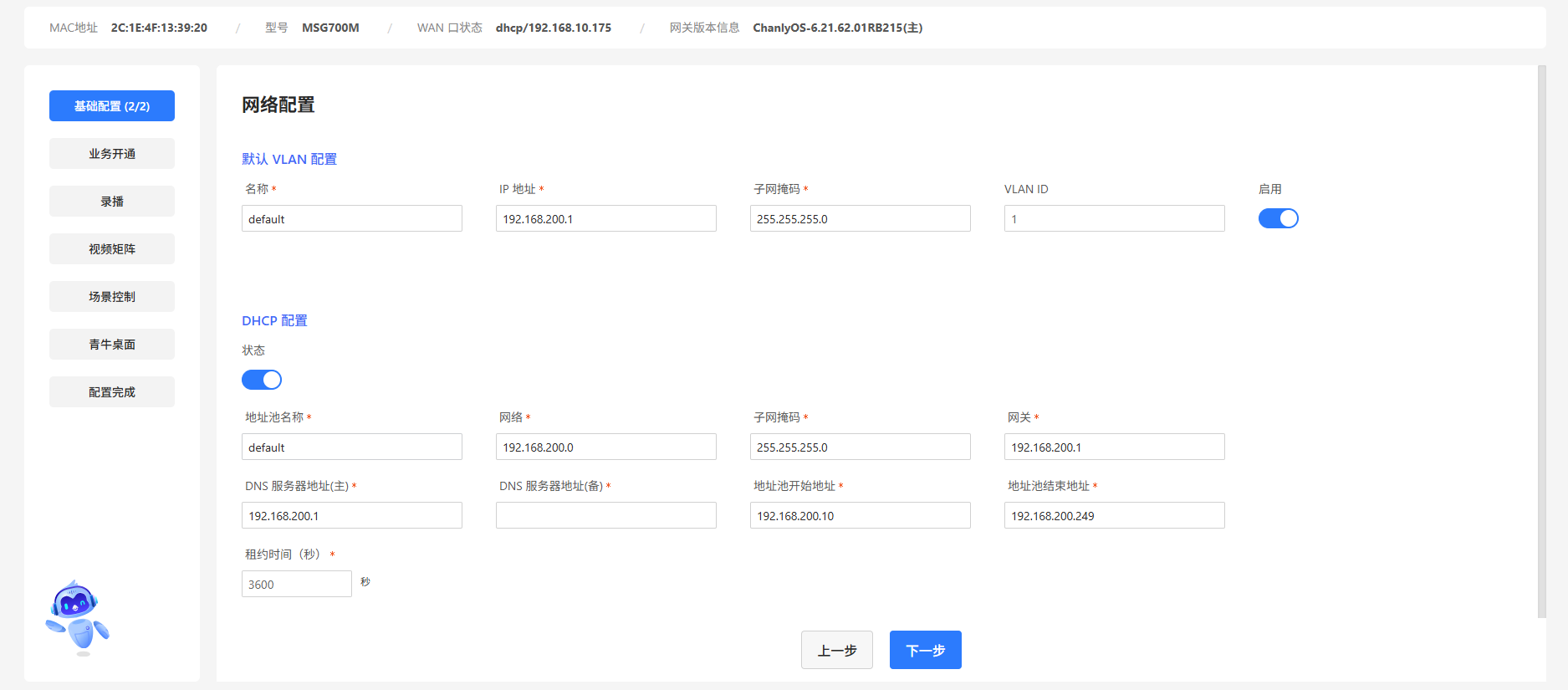Edit the 地址池开始地址 field
Viewport: 1568px width, 690px height.
coord(860,515)
